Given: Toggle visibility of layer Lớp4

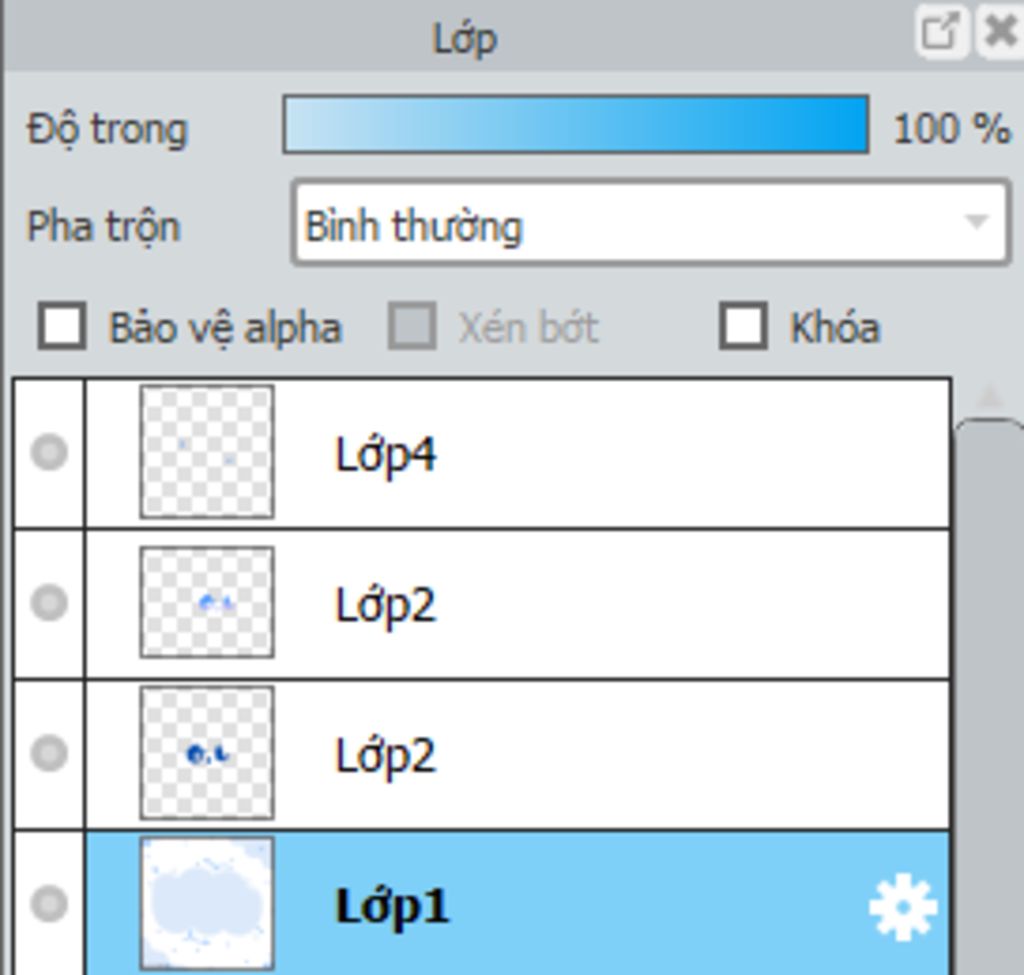Looking at the screenshot, I should 49,452.
